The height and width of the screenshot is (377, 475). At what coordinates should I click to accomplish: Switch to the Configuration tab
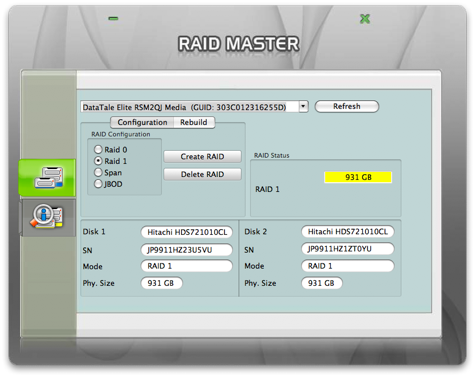point(142,122)
